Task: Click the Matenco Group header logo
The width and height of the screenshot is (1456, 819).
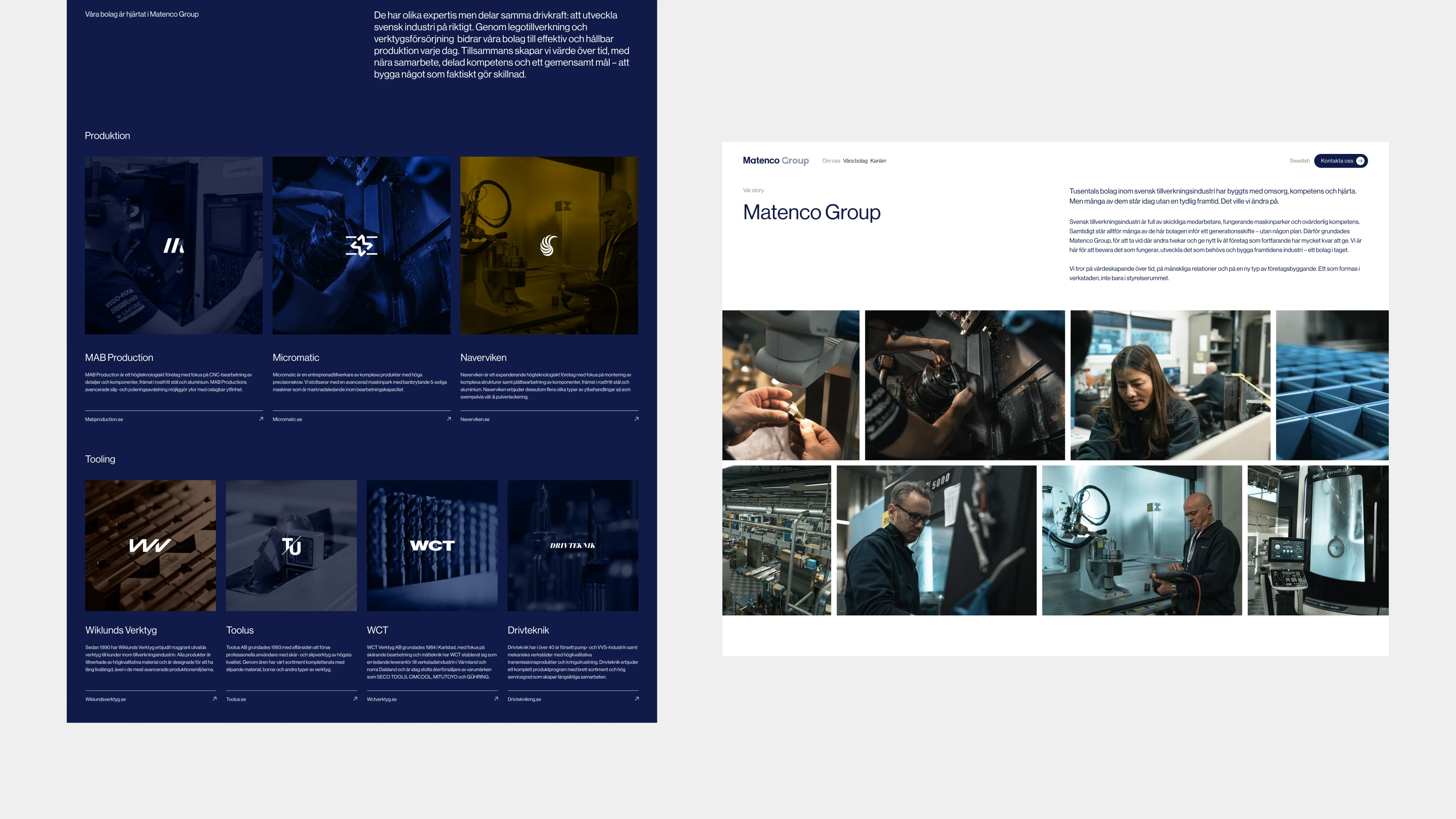Action: click(775, 160)
